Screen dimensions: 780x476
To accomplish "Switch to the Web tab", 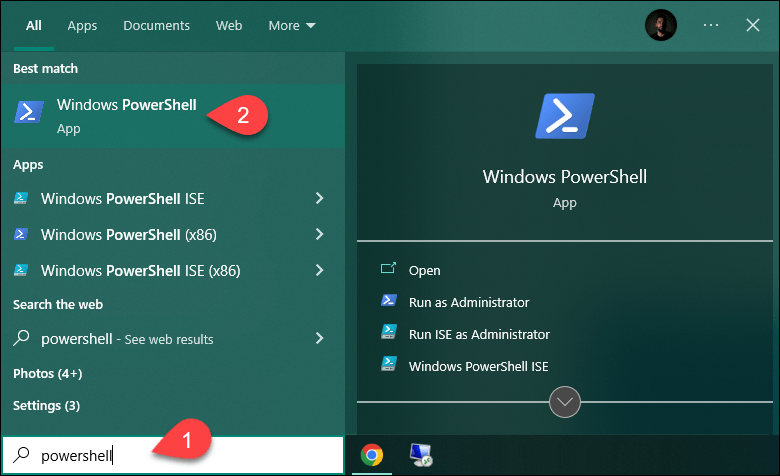I will click(x=229, y=25).
